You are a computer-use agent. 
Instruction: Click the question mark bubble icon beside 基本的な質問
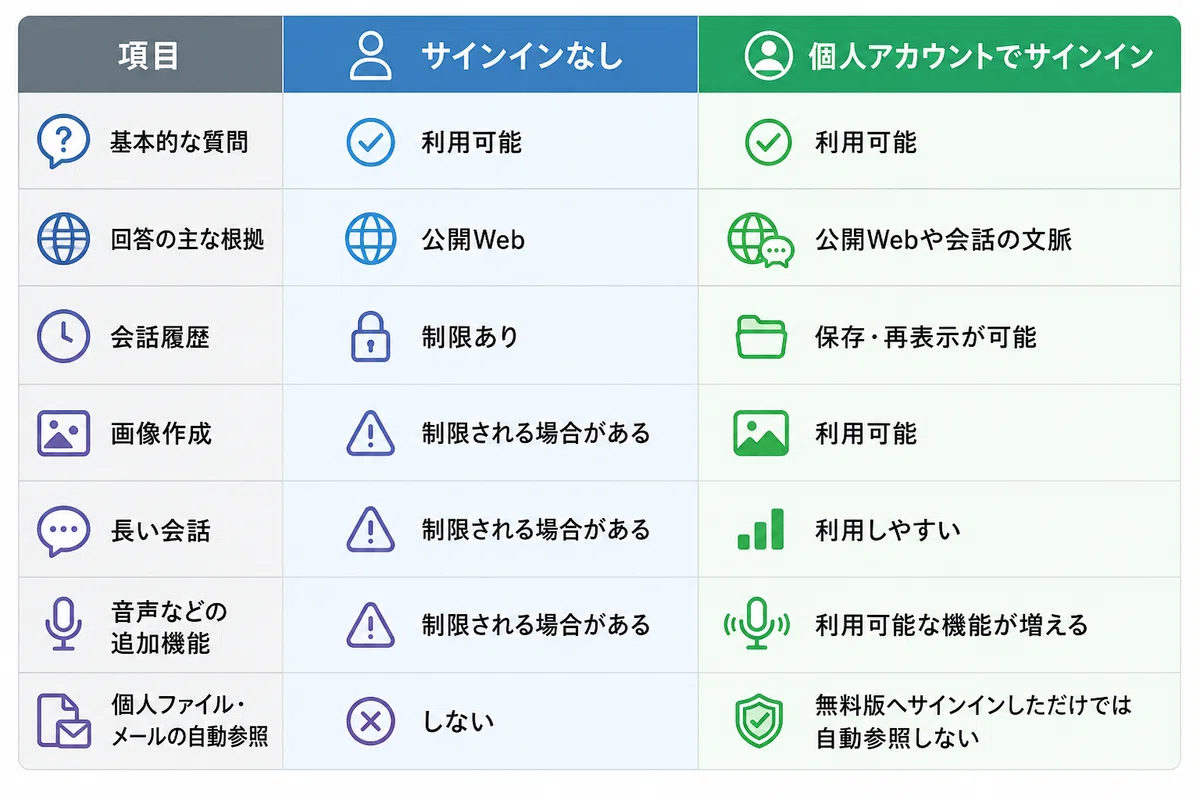click(x=62, y=142)
